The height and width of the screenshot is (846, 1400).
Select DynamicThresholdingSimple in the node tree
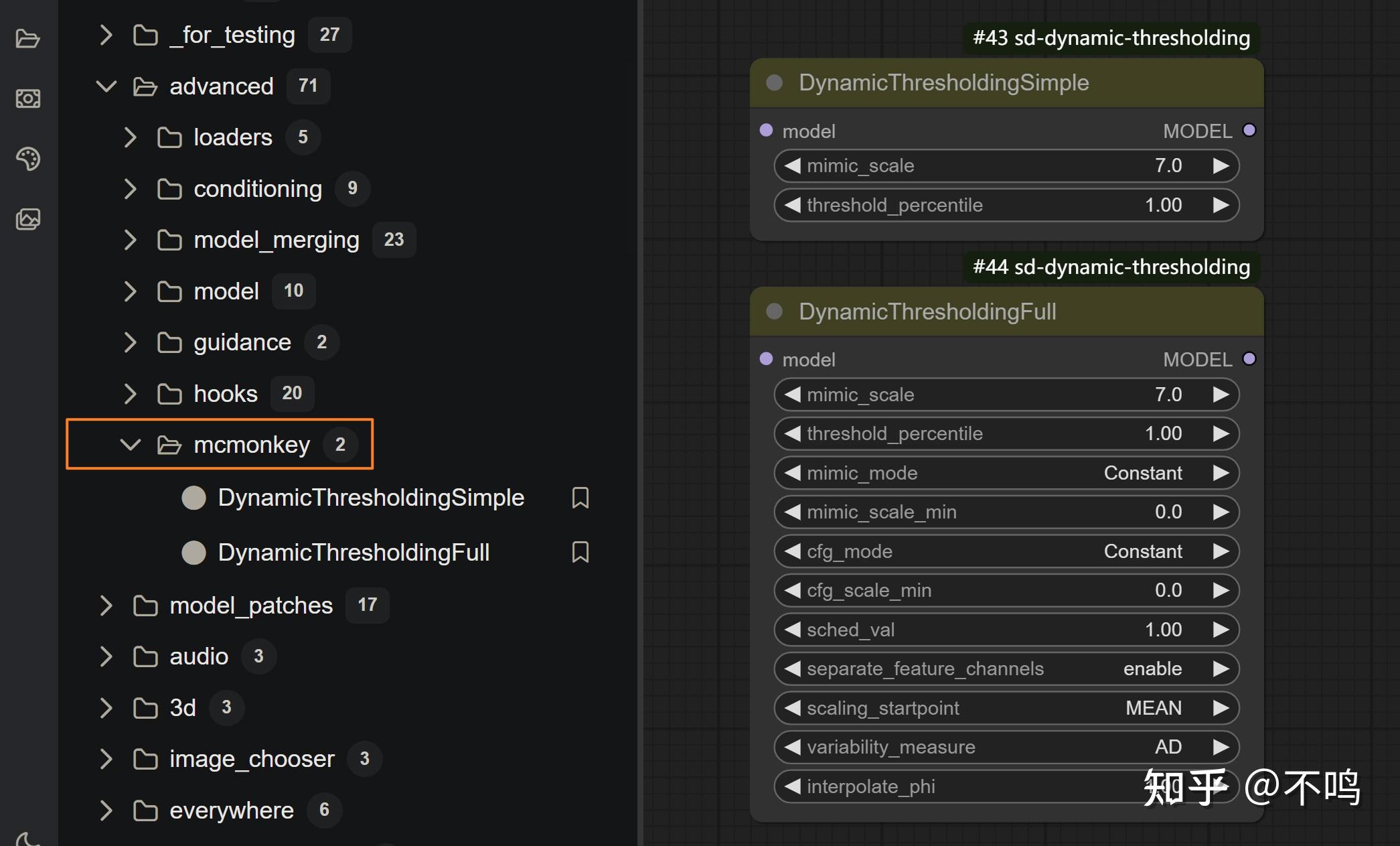(x=370, y=498)
